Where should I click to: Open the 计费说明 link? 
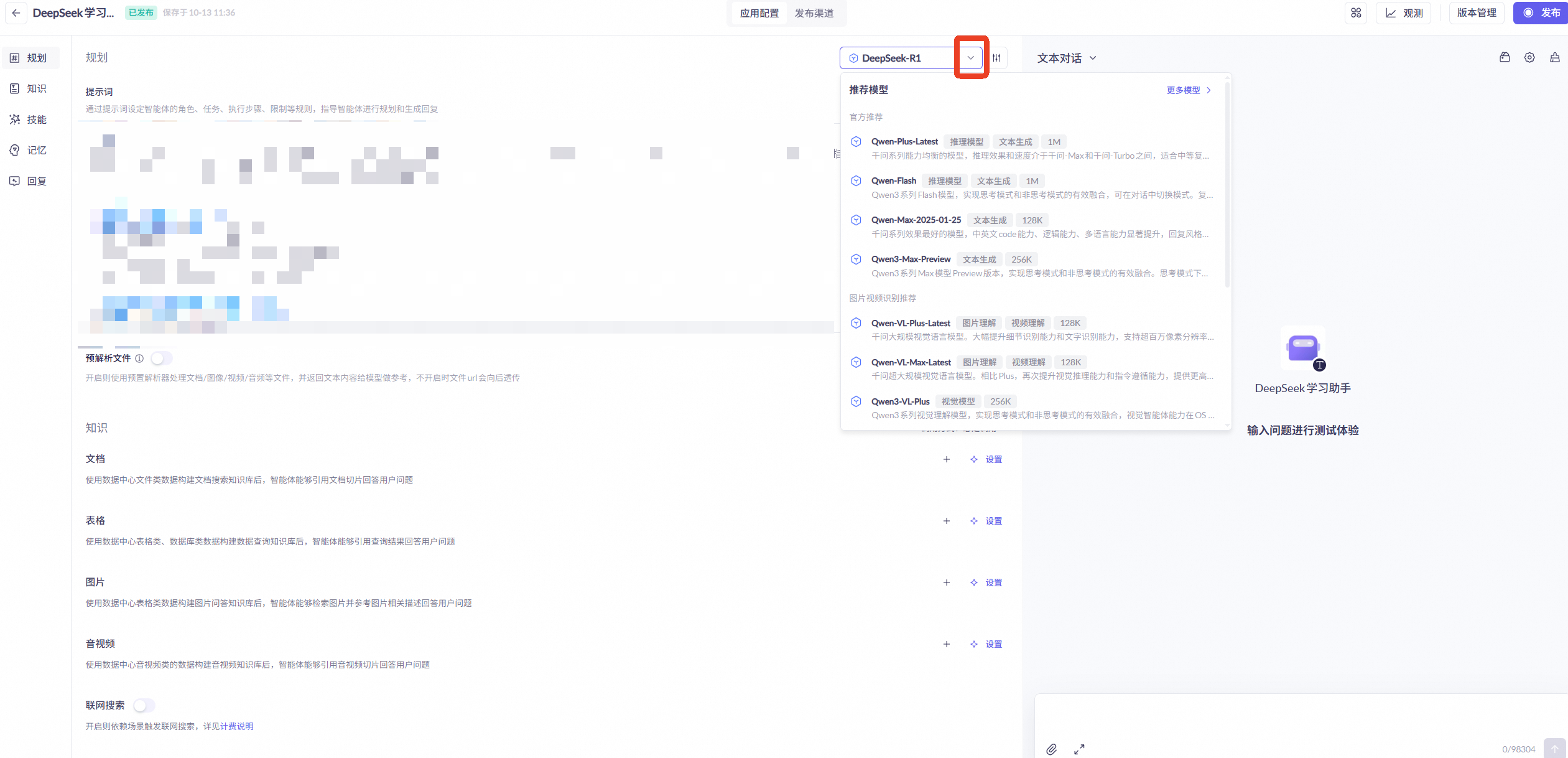click(236, 726)
